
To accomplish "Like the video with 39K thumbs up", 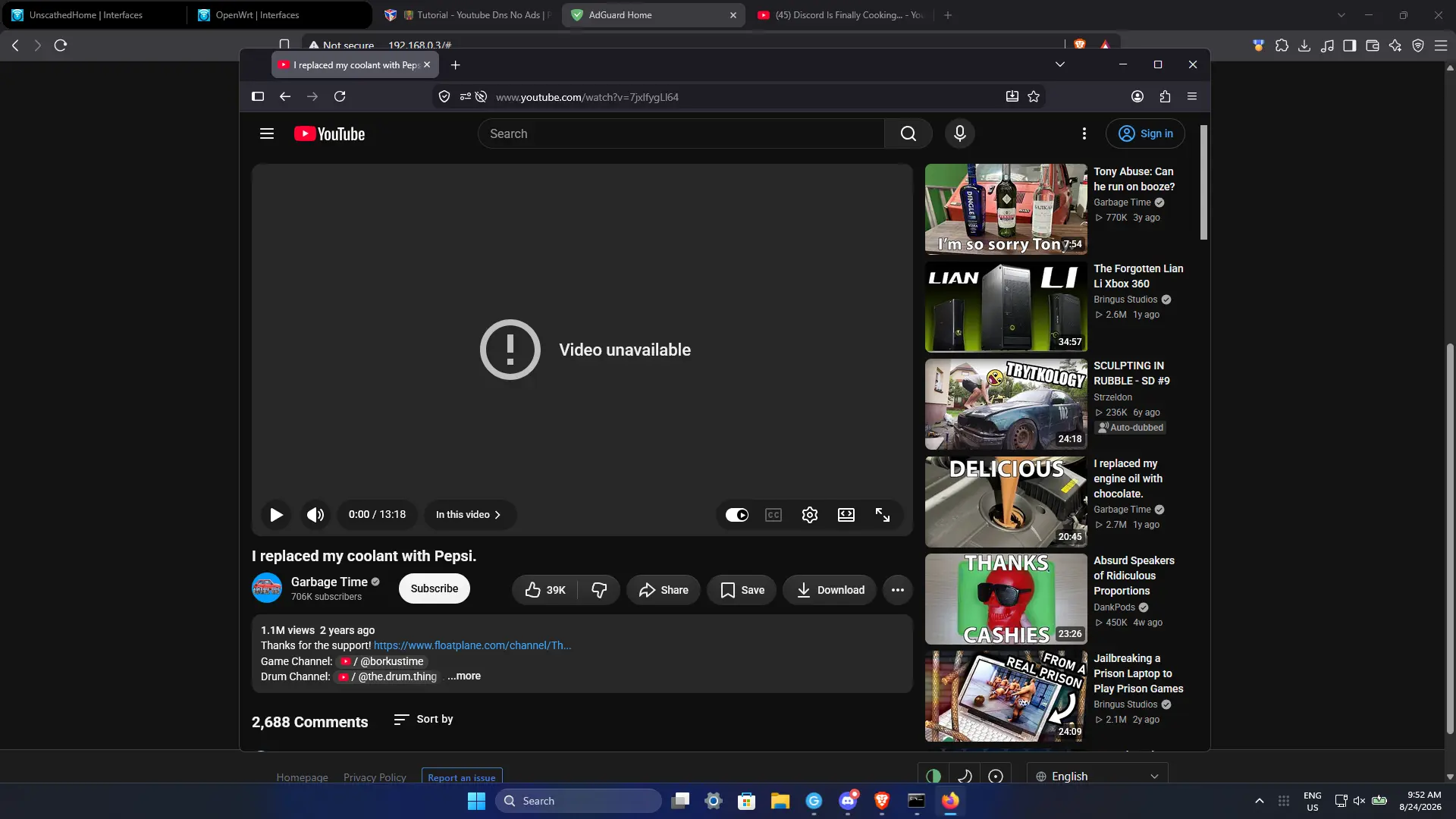I will tap(544, 590).
